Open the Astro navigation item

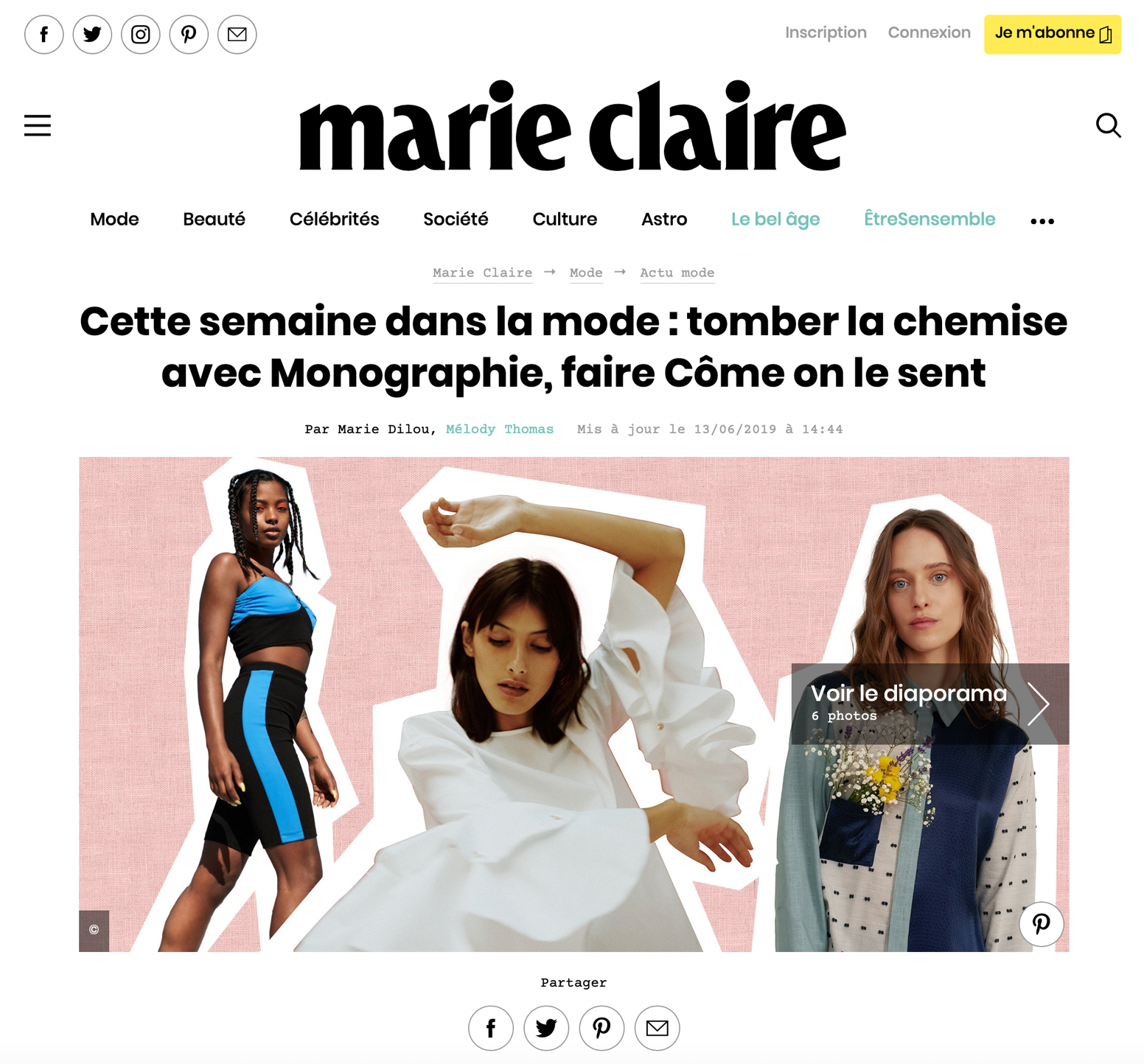664,220
